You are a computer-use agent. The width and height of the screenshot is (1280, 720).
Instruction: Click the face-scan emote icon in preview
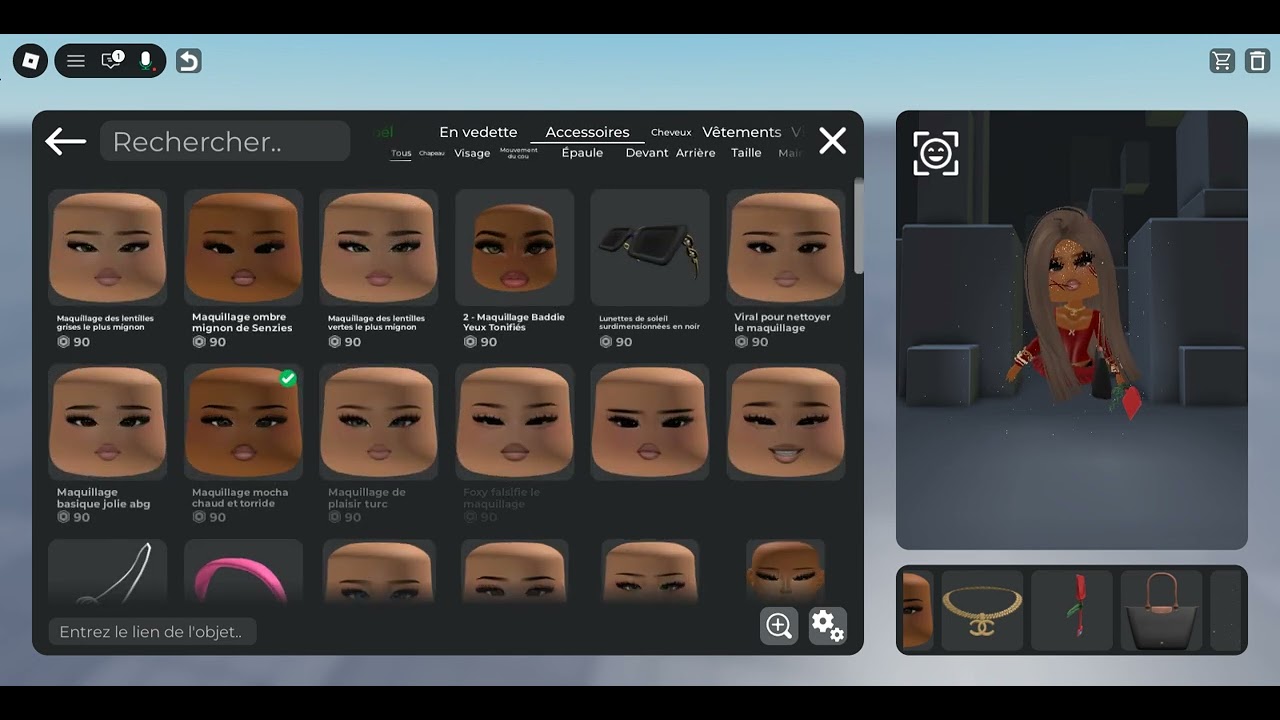pos(936,153)
